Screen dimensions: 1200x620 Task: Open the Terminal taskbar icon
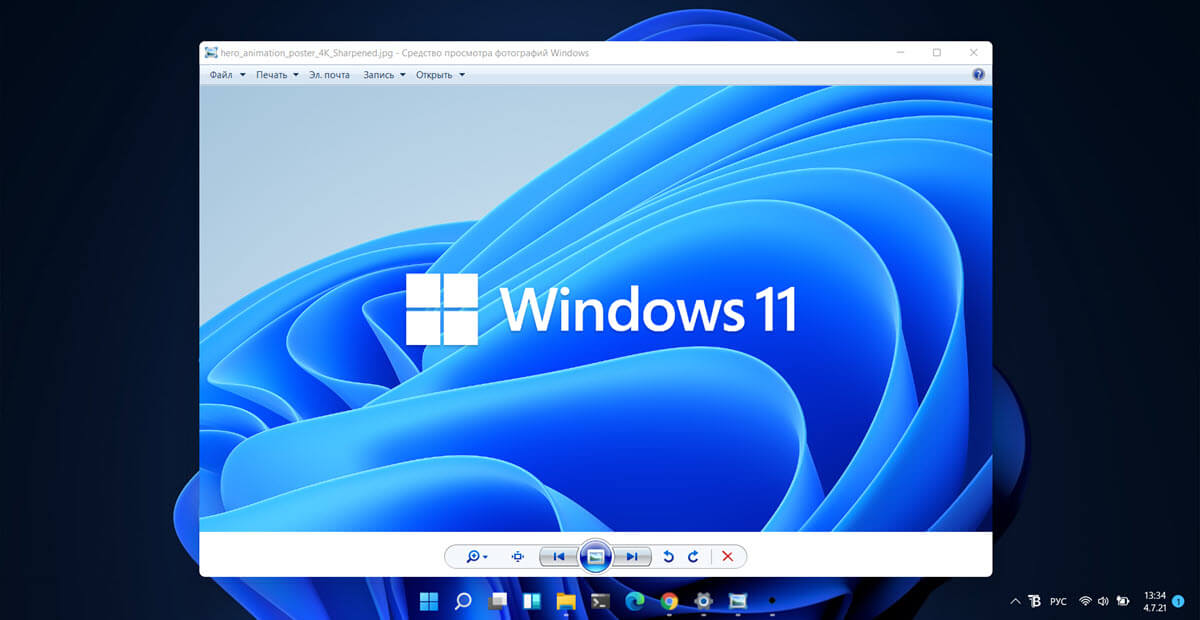click(x=600, y=601)
